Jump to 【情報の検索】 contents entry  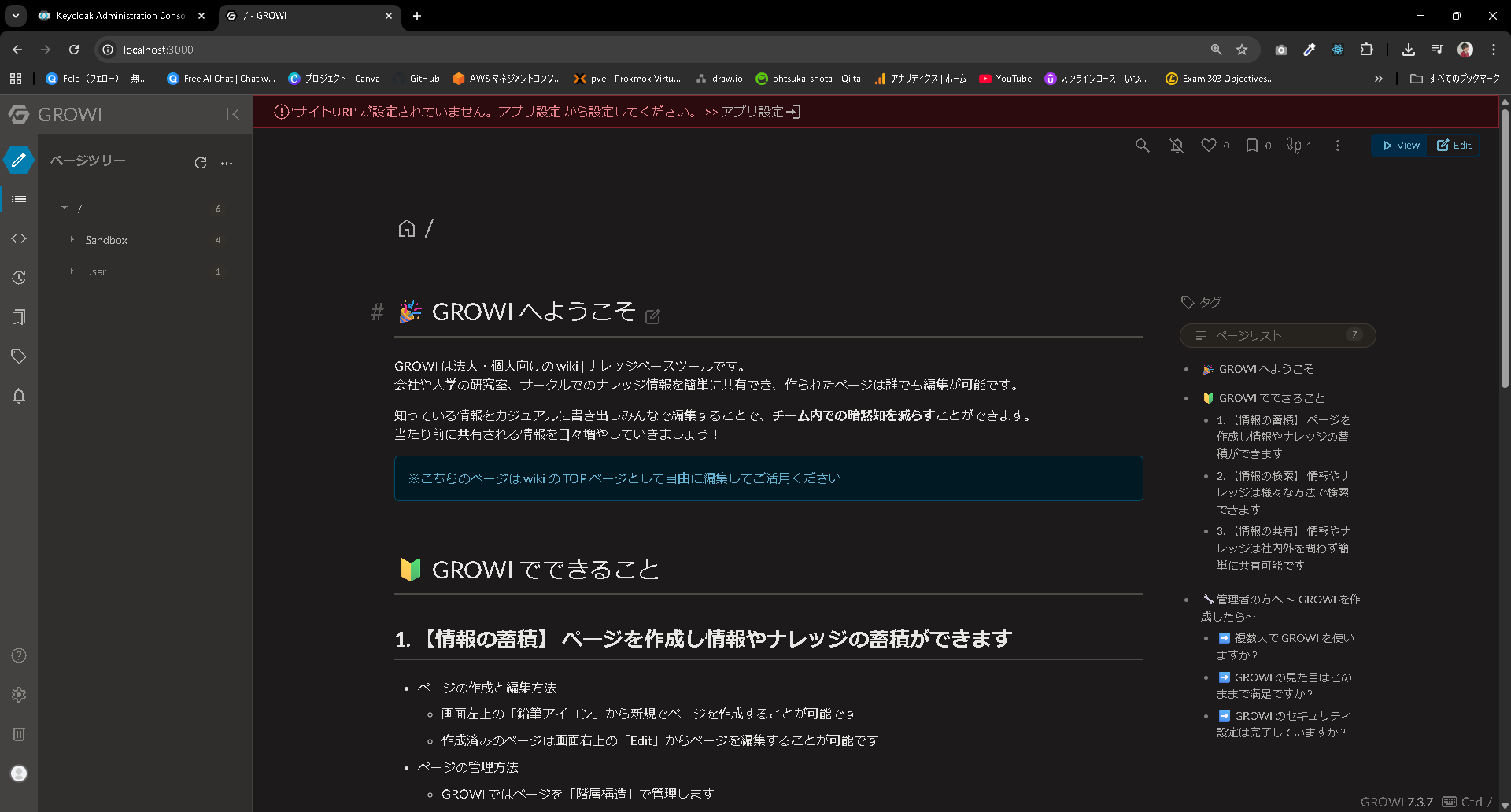click(x=1284, y=493)
